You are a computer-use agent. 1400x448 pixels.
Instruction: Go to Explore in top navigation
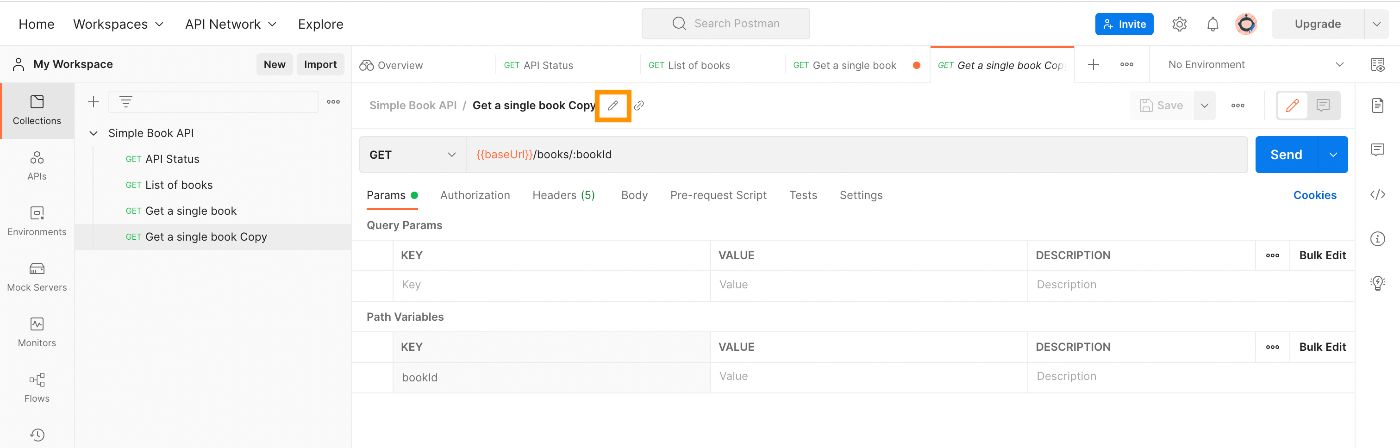tap(320, 24)
